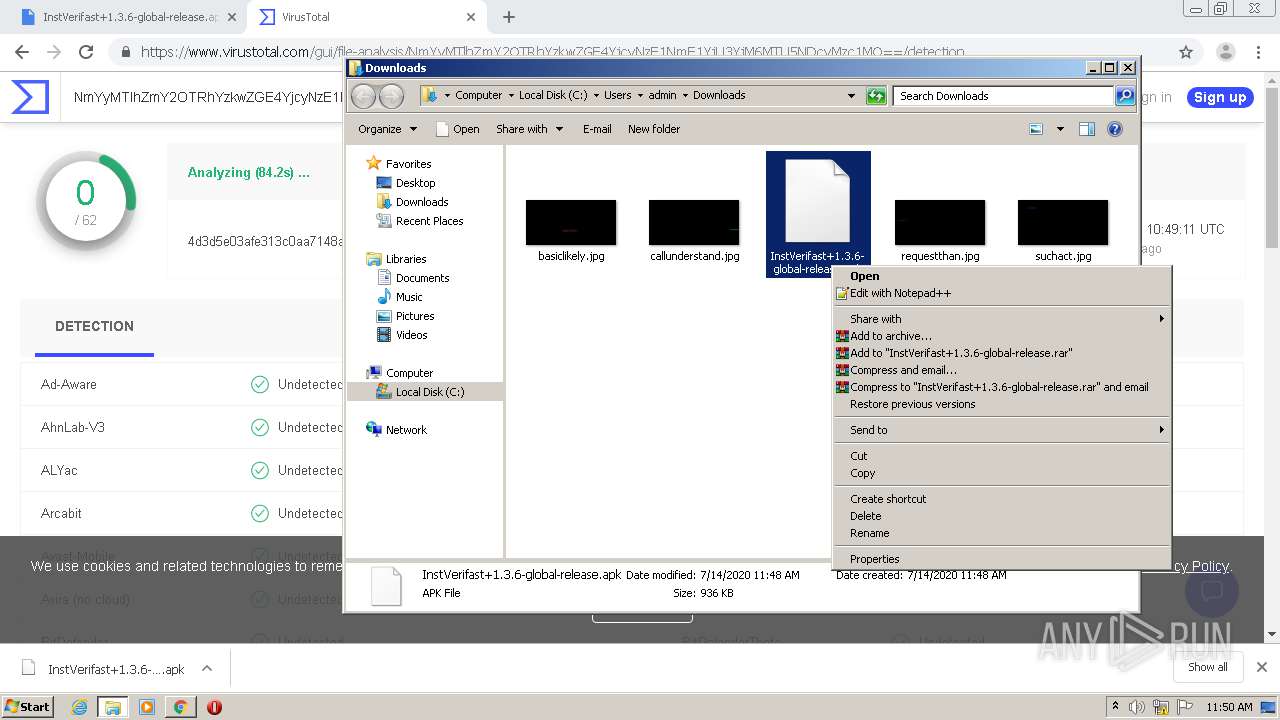The image size is (1280, 720).
Task: Click E-mail in the Explorer toolbar
Action: (597, 129)
